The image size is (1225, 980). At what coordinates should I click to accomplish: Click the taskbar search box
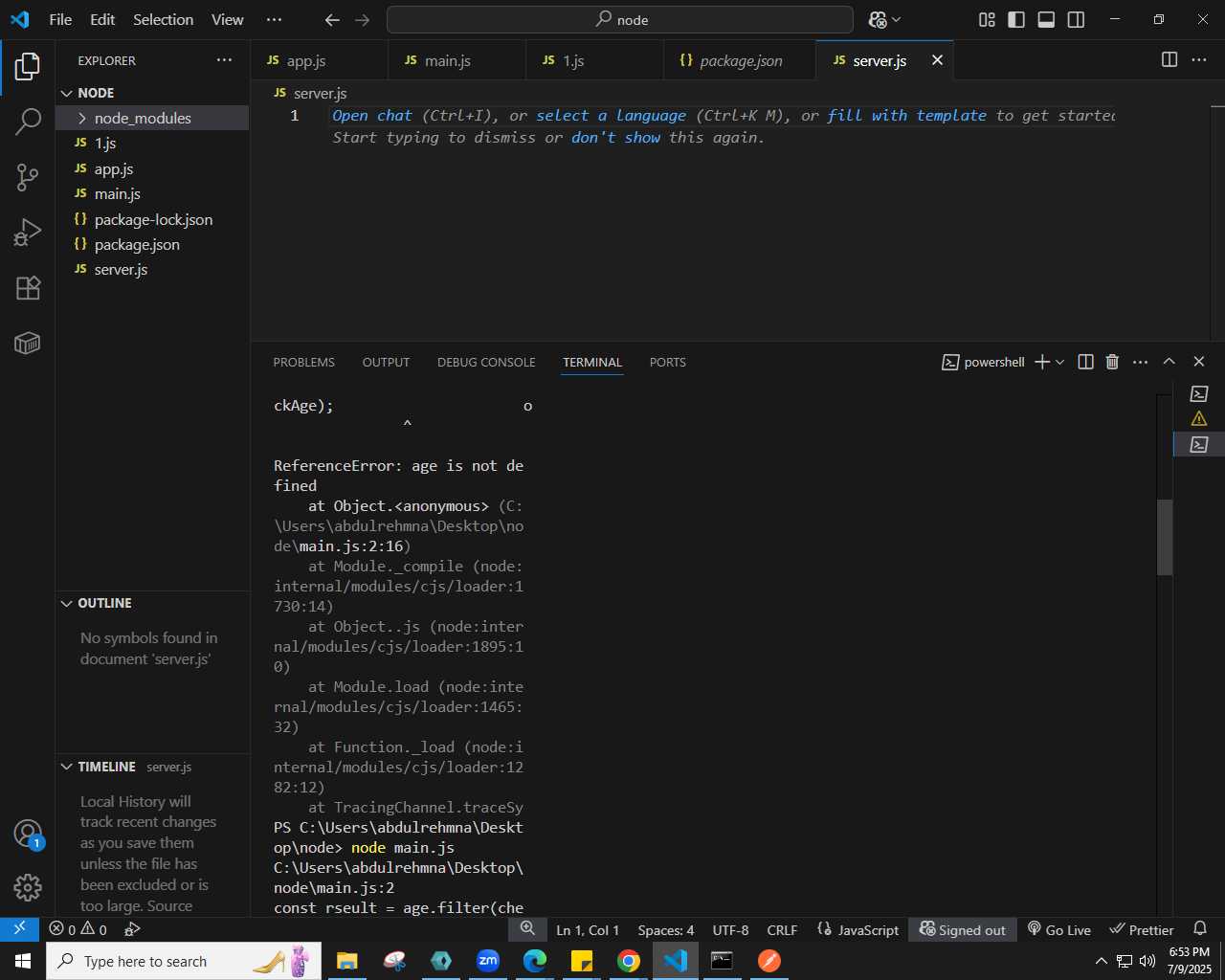pyautogui.click(x=184, y=961)
